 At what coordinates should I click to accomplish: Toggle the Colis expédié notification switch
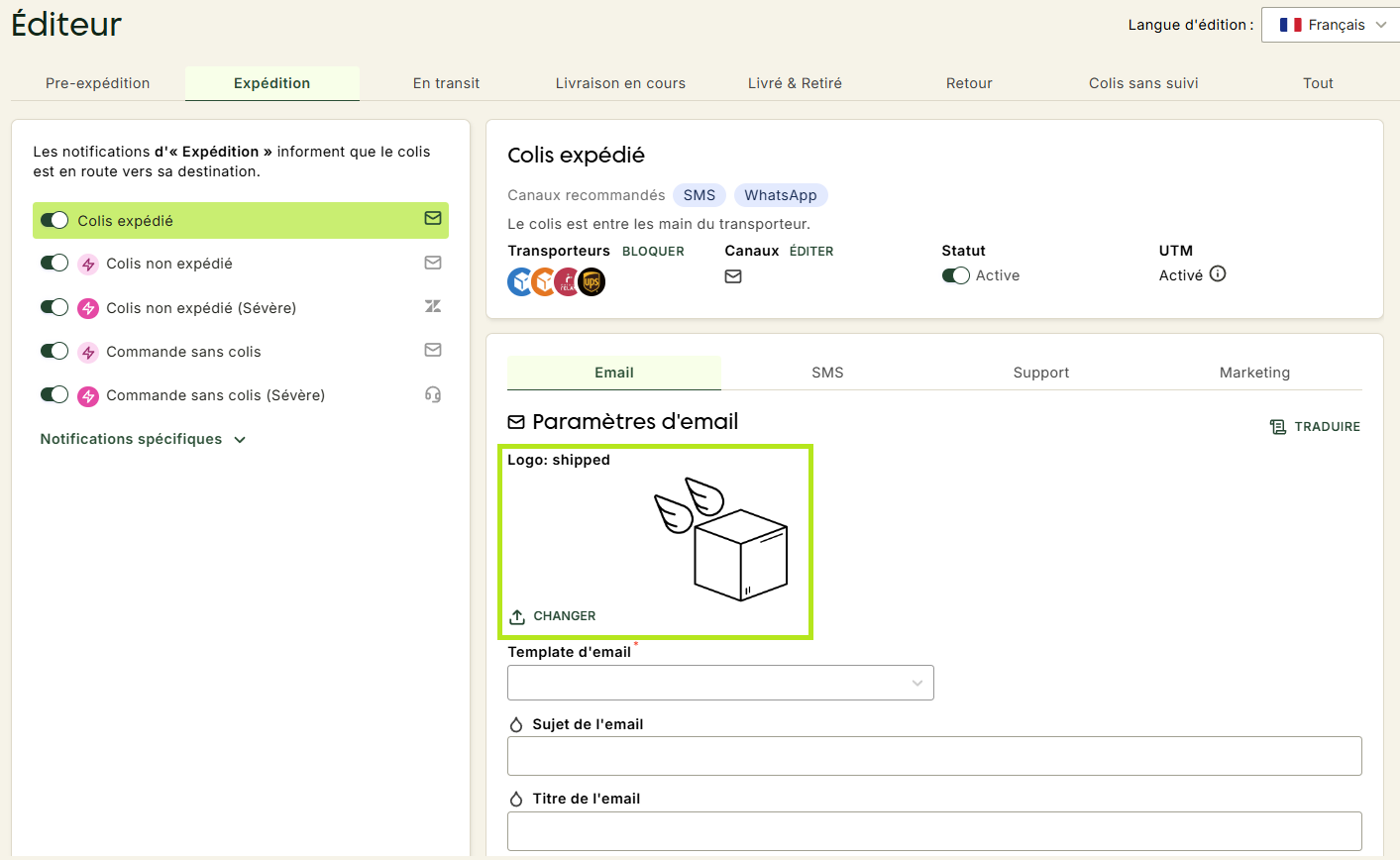54,220
